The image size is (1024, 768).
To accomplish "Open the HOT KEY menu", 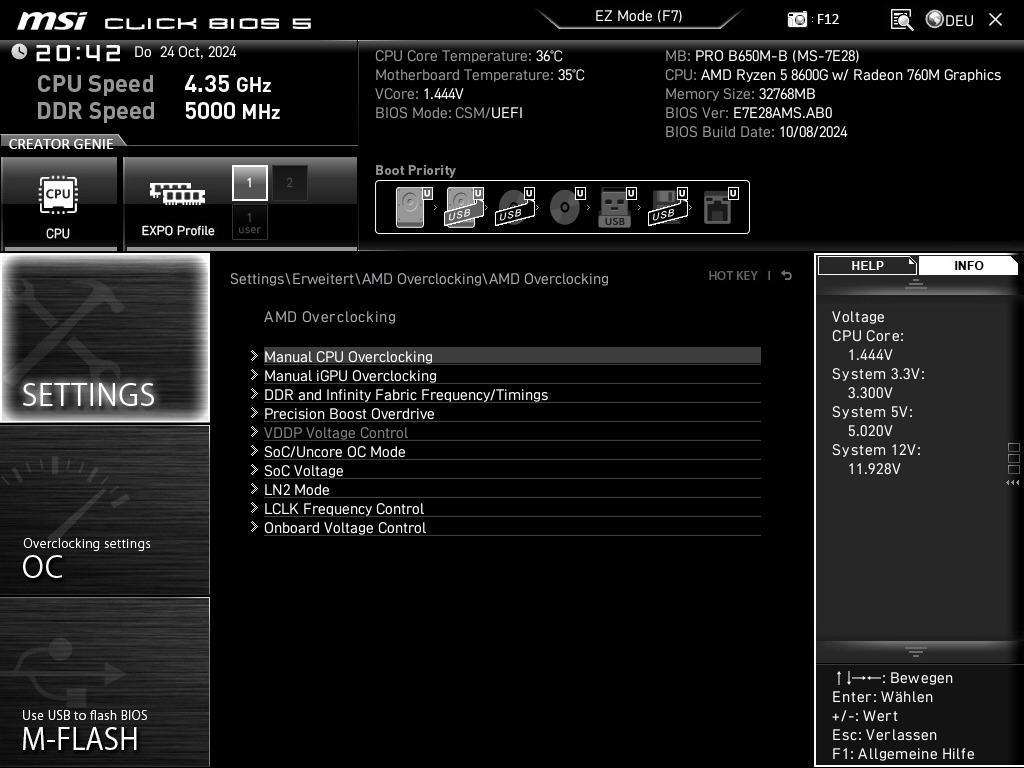I will tap(733, 276).
